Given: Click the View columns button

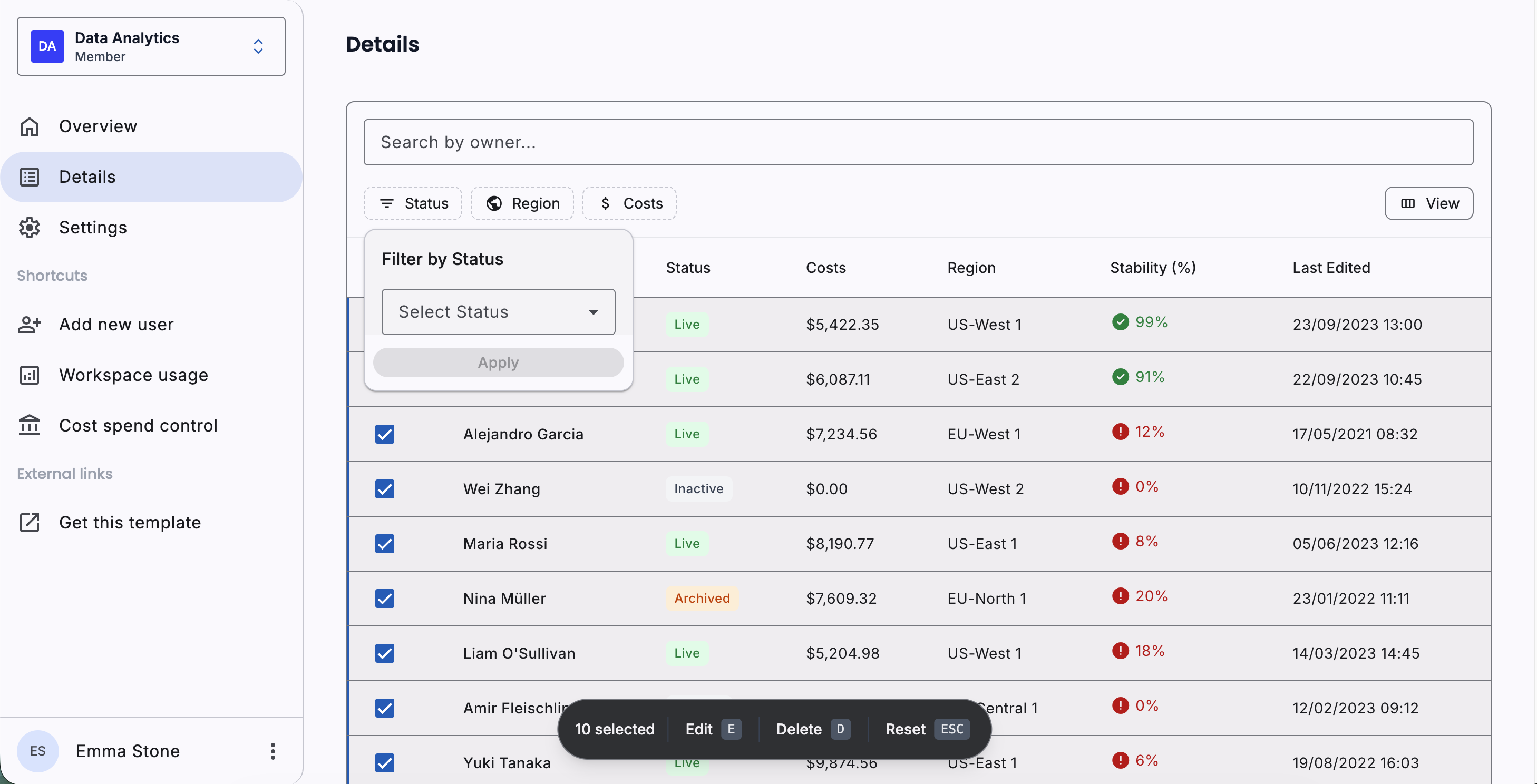Looking at the screenshot, I should pos(1428,203).
